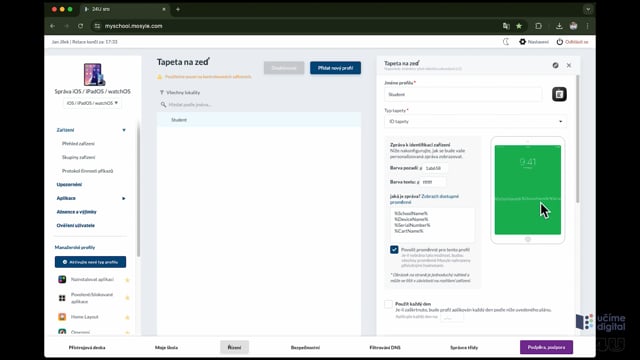The image size is (640, 360).
Task: Open Chrome three-dot menu
Action: coord(587,26)
